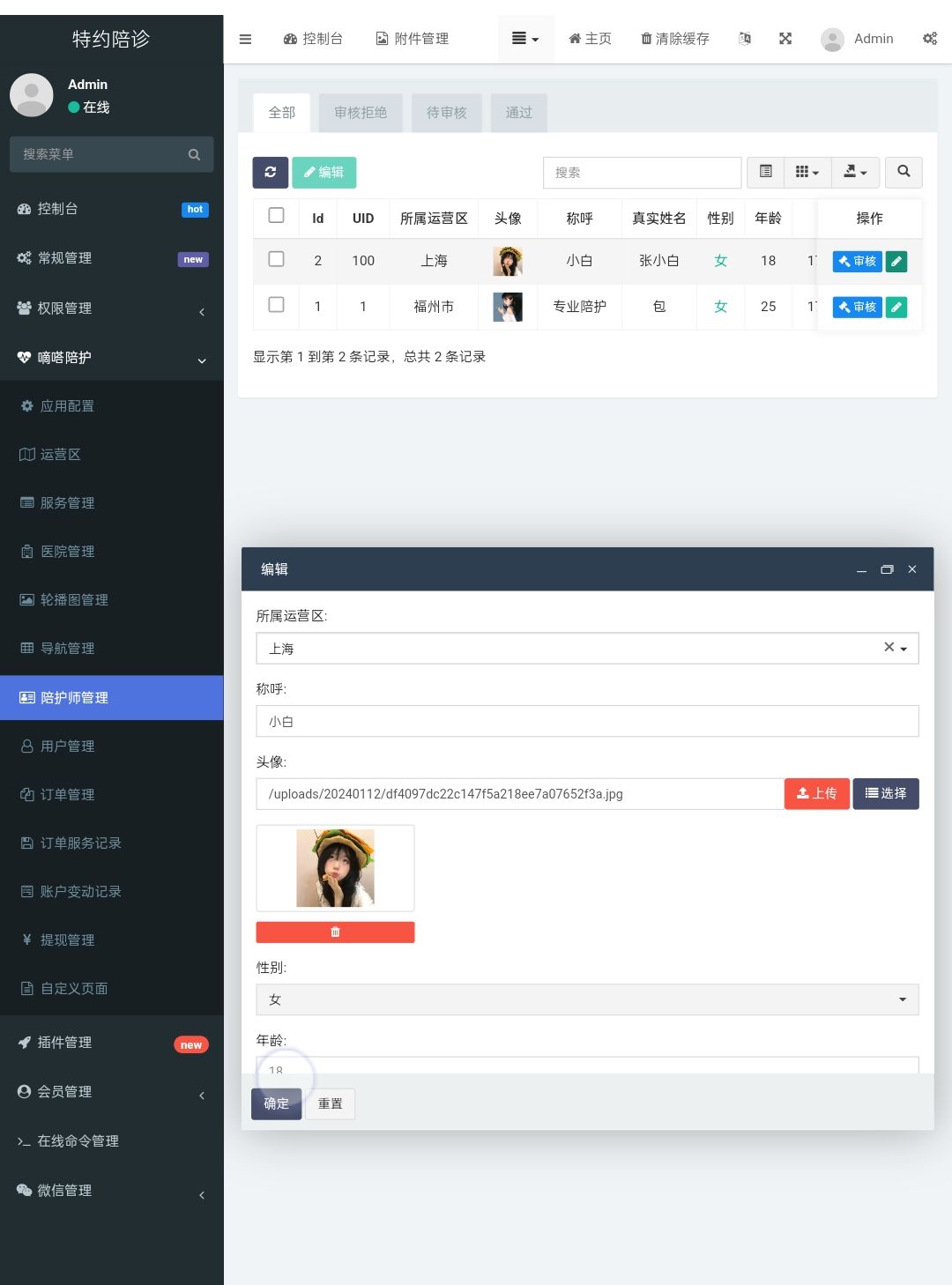Open the export dropdown above the table

coord(854,173)
